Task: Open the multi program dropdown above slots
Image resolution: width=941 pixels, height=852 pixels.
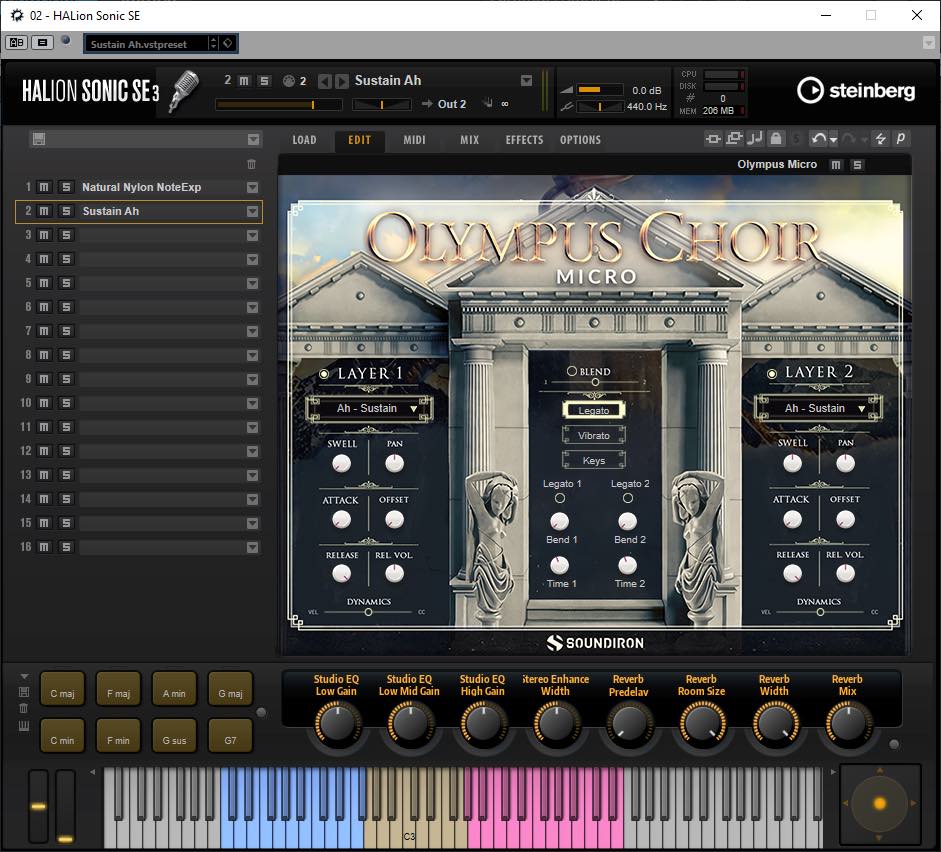Action: click(x=253, y=139)
